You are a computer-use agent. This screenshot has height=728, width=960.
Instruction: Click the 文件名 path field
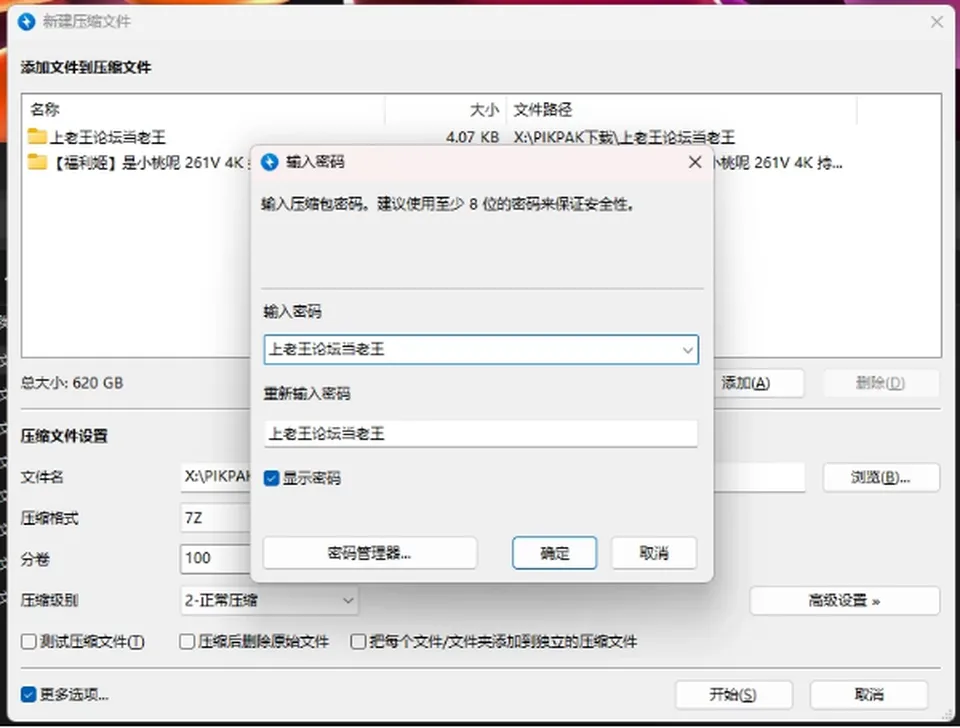pyautogui.click(x=493, y=478)
